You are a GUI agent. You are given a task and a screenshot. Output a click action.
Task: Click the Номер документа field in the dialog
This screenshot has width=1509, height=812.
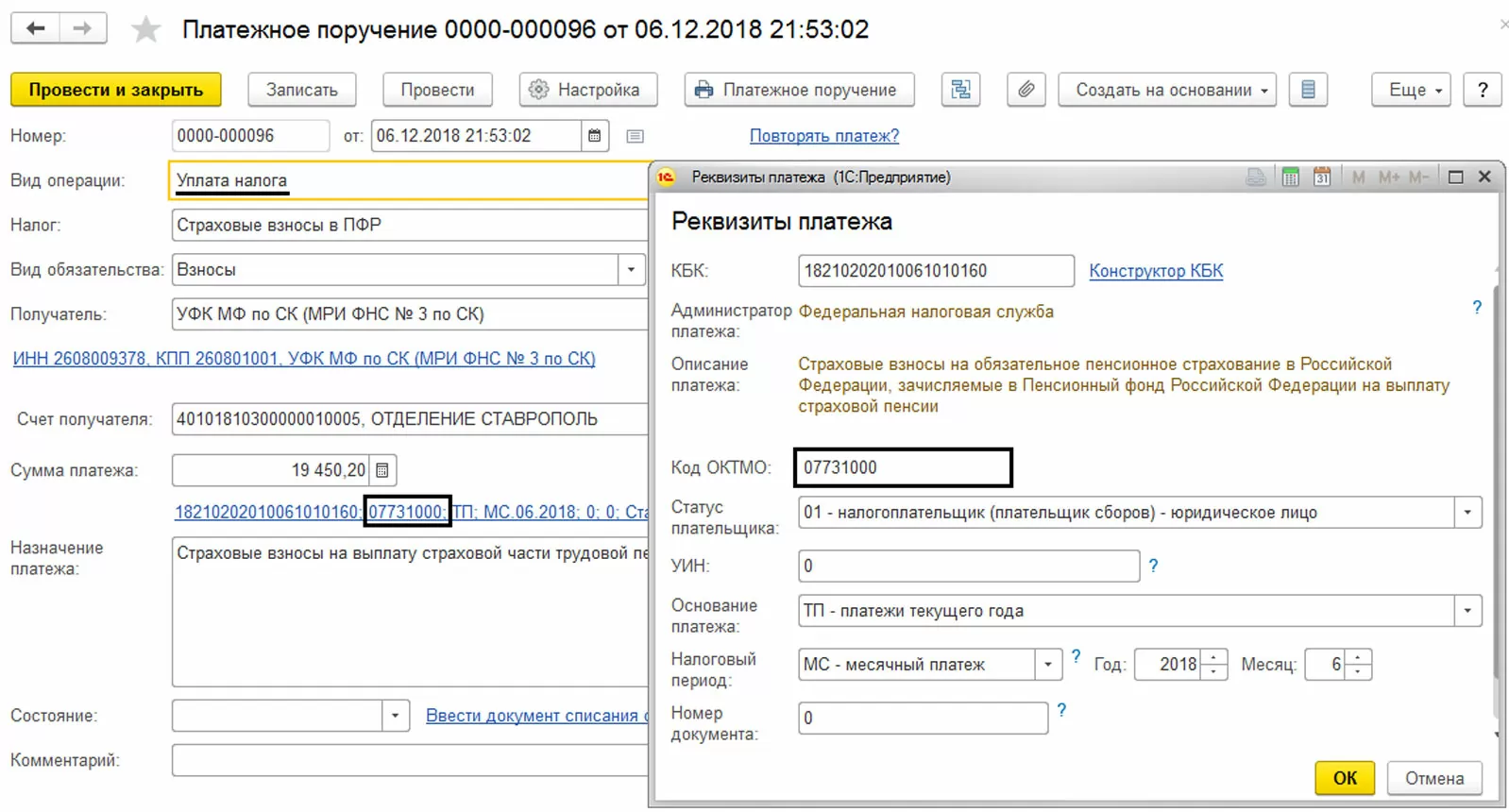923,718
